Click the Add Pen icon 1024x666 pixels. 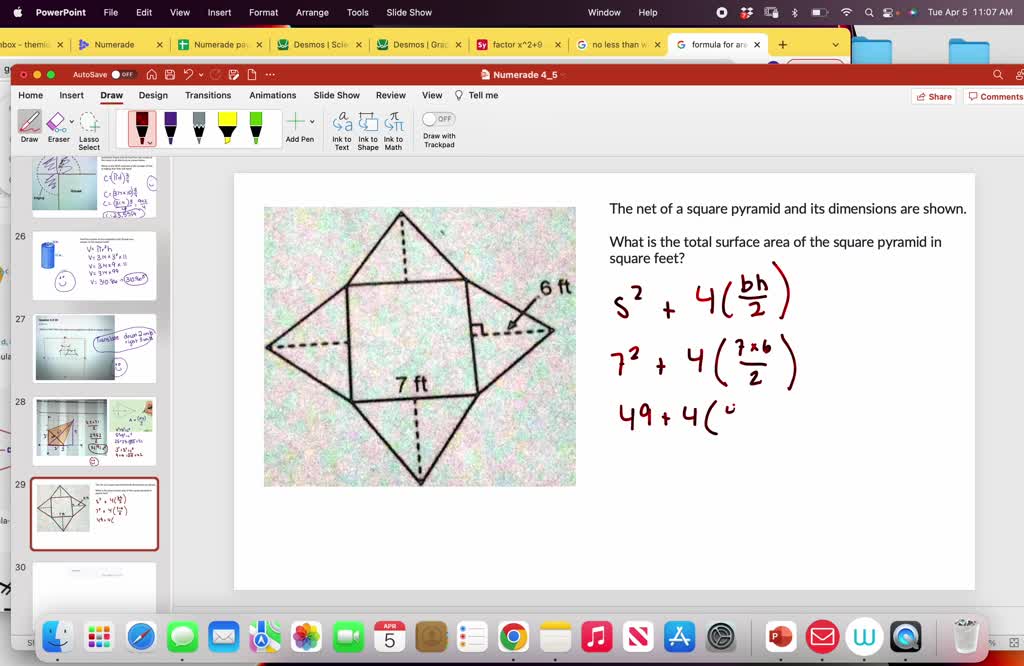(x=294, y=120)
